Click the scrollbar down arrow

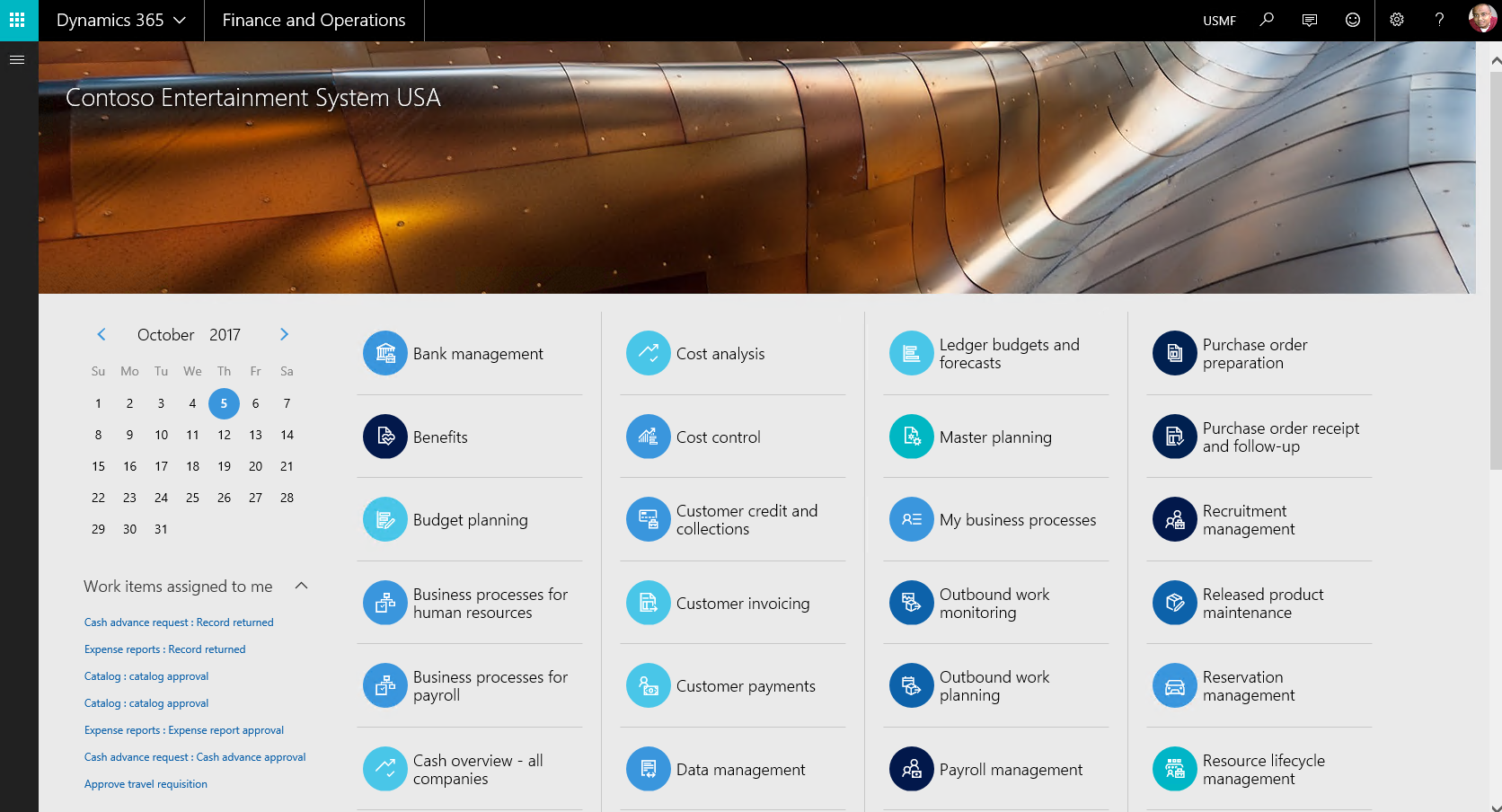point(1496,807)
